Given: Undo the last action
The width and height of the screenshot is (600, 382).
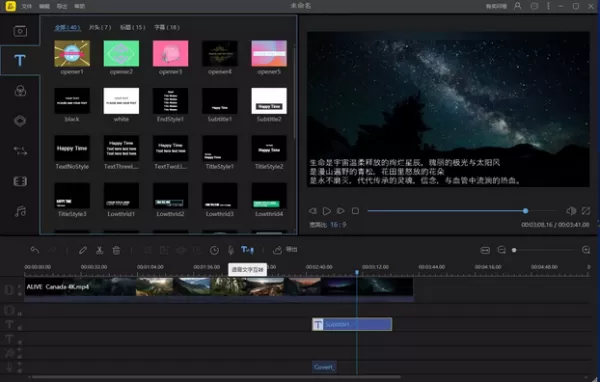Looking at the screenshot, I should [x=35, y=250].
